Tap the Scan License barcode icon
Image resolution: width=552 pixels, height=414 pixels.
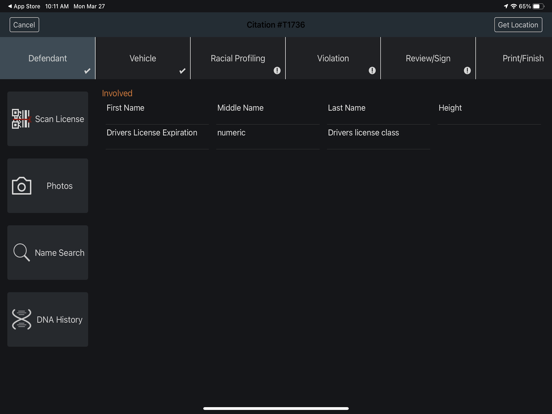(21, 119)
